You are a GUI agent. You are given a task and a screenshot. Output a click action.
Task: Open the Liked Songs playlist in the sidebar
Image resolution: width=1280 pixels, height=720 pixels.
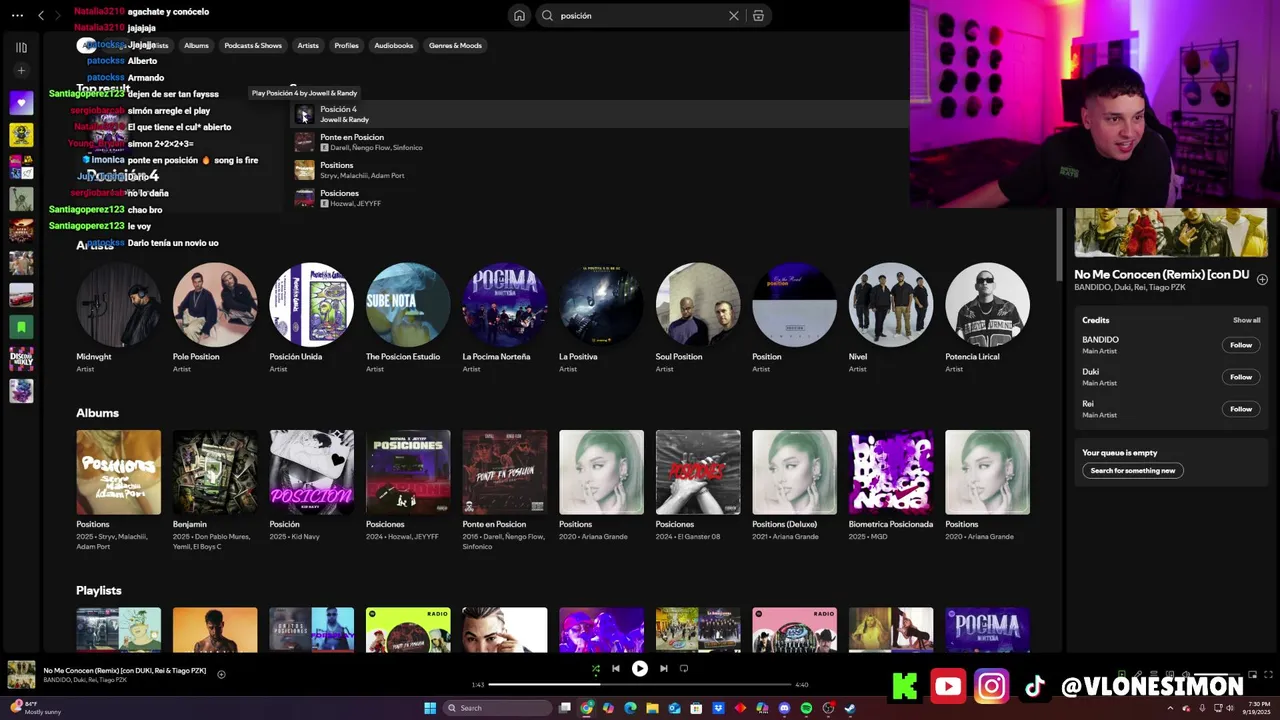pyautogui.click(x=21, y=103)
